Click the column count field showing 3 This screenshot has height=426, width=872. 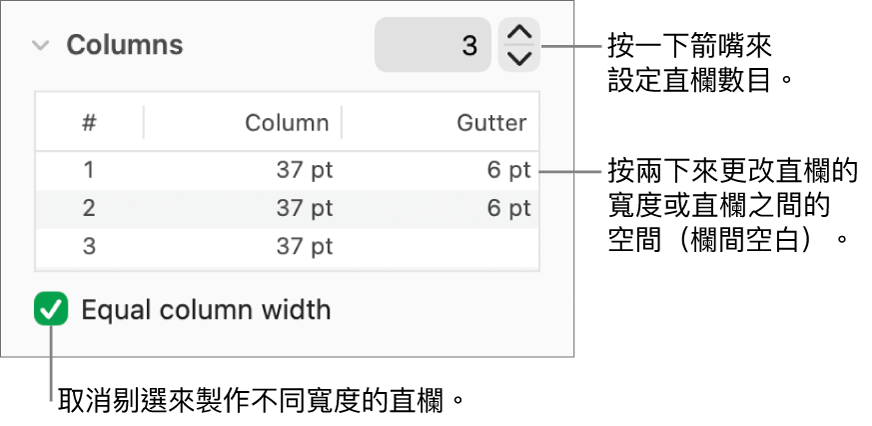coord(433,45)
